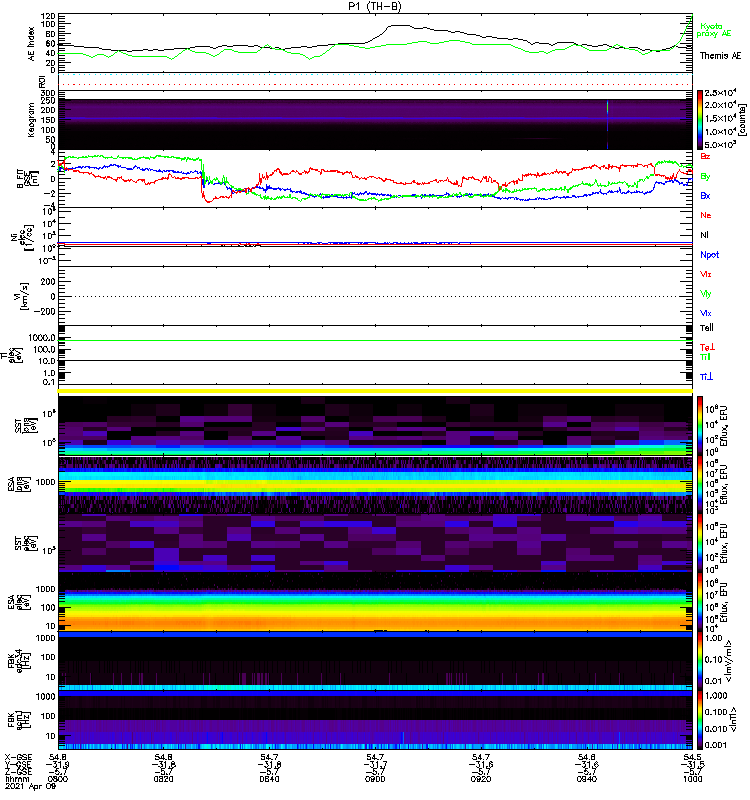Click the 2.5×10^4 value on counts color bar
The width and height of the screenshot is (750, 800).
pos(720,93)
